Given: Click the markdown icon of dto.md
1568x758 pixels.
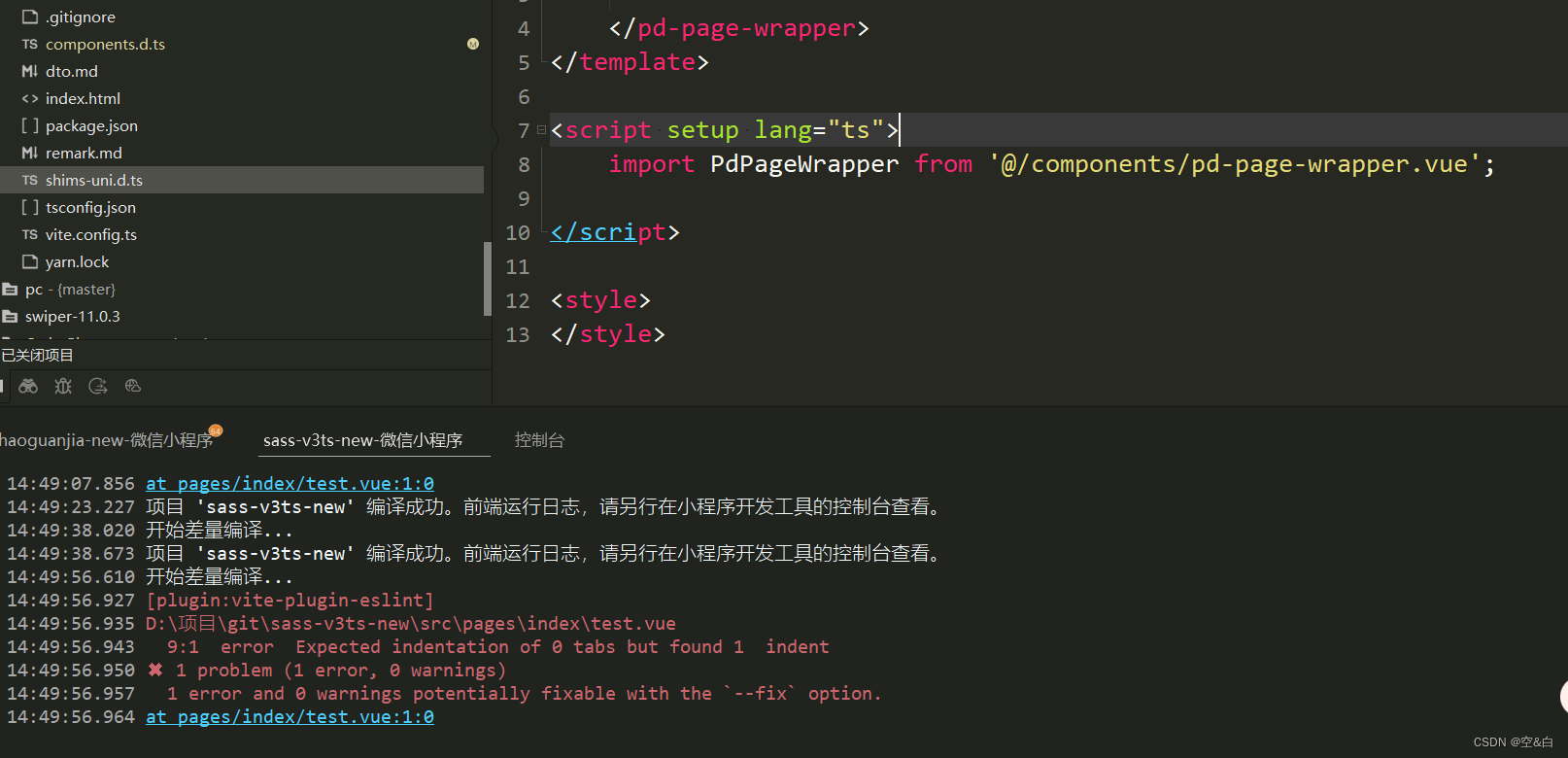Looking at the screenshot, I should 30,71.
